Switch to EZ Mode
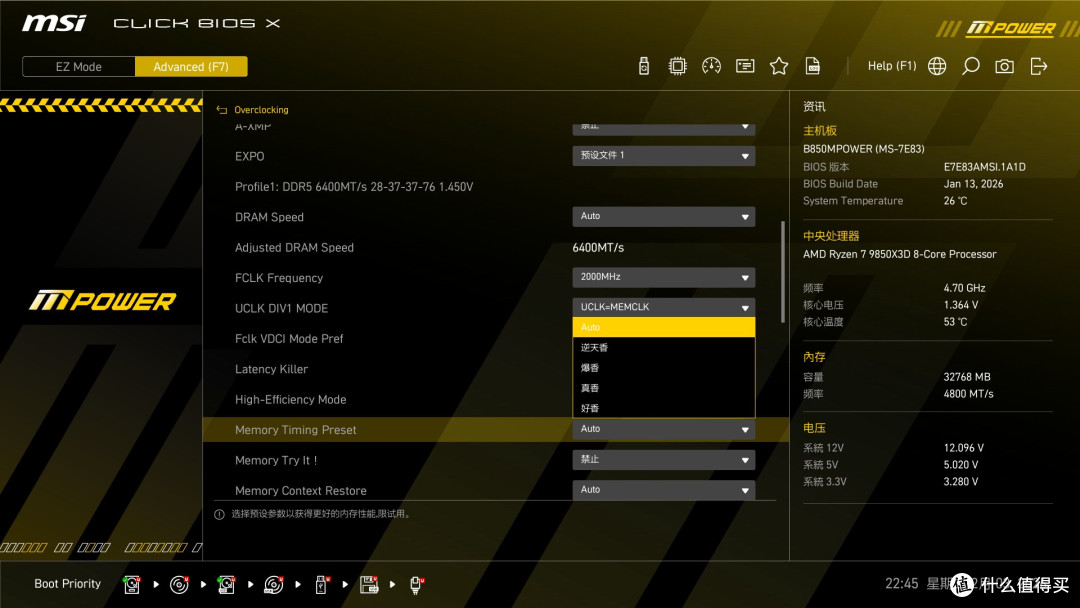This screenshot has width=1080, height=608. (x=79, y=67)
